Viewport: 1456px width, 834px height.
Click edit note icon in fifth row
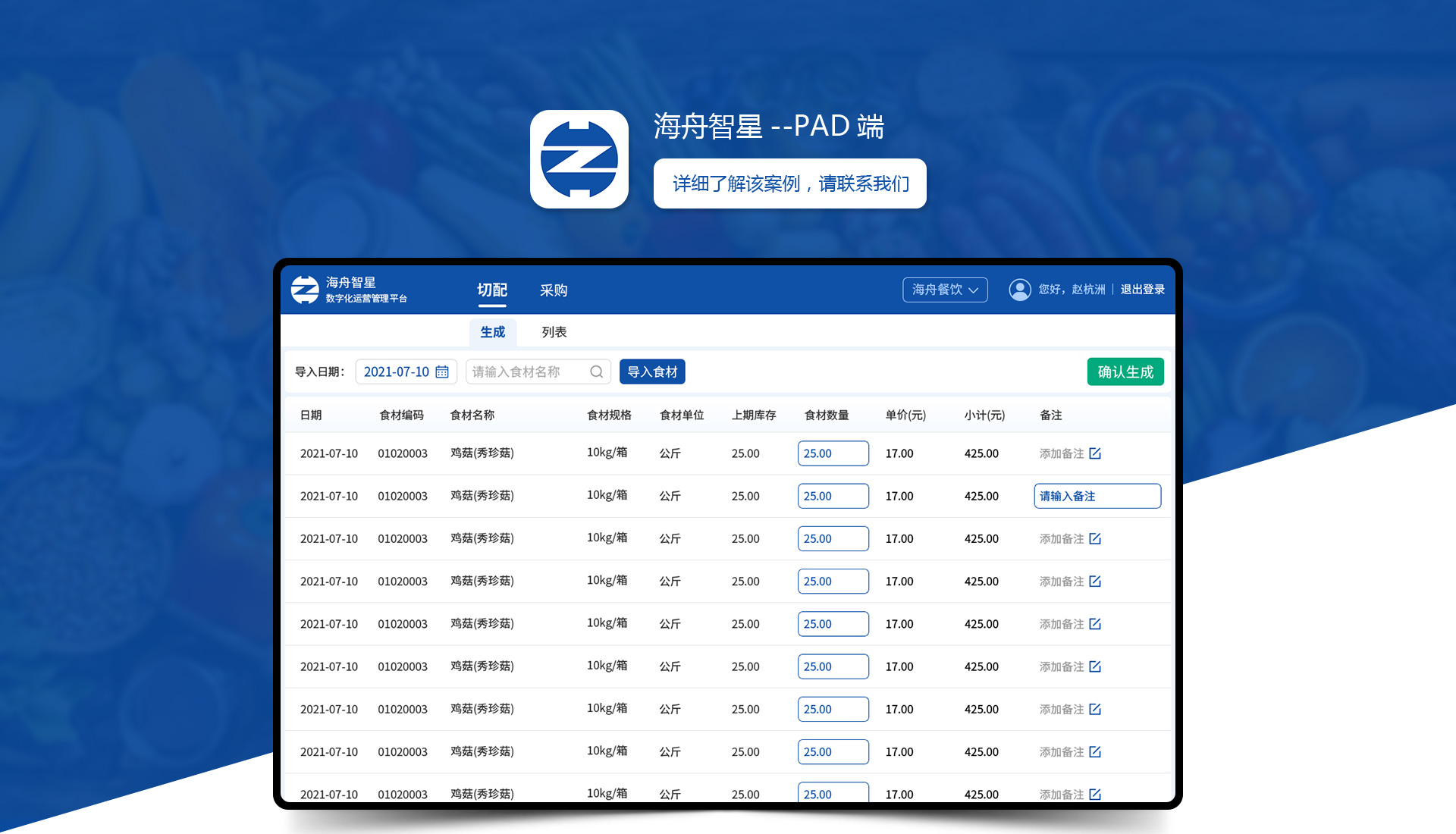tap(1095, 624)
